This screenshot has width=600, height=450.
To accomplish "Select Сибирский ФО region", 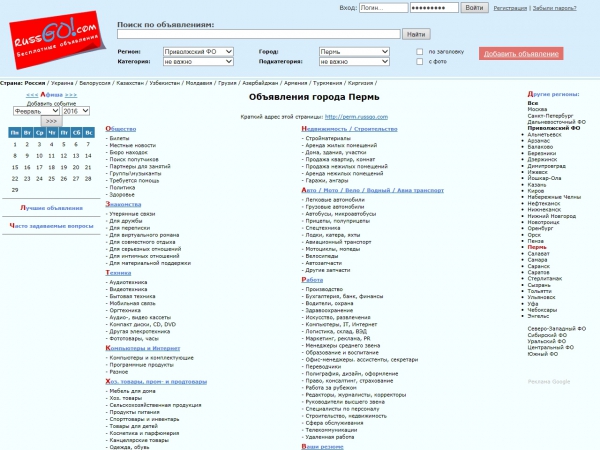I will pos(547,335).
